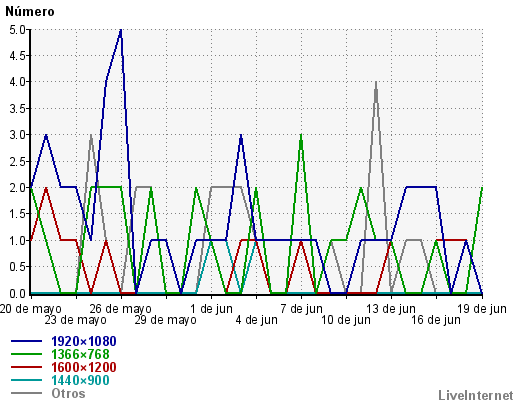Screen dimensions: 520x405
Task: Click the 0.0 y-axis value
Action: [18, 294]
